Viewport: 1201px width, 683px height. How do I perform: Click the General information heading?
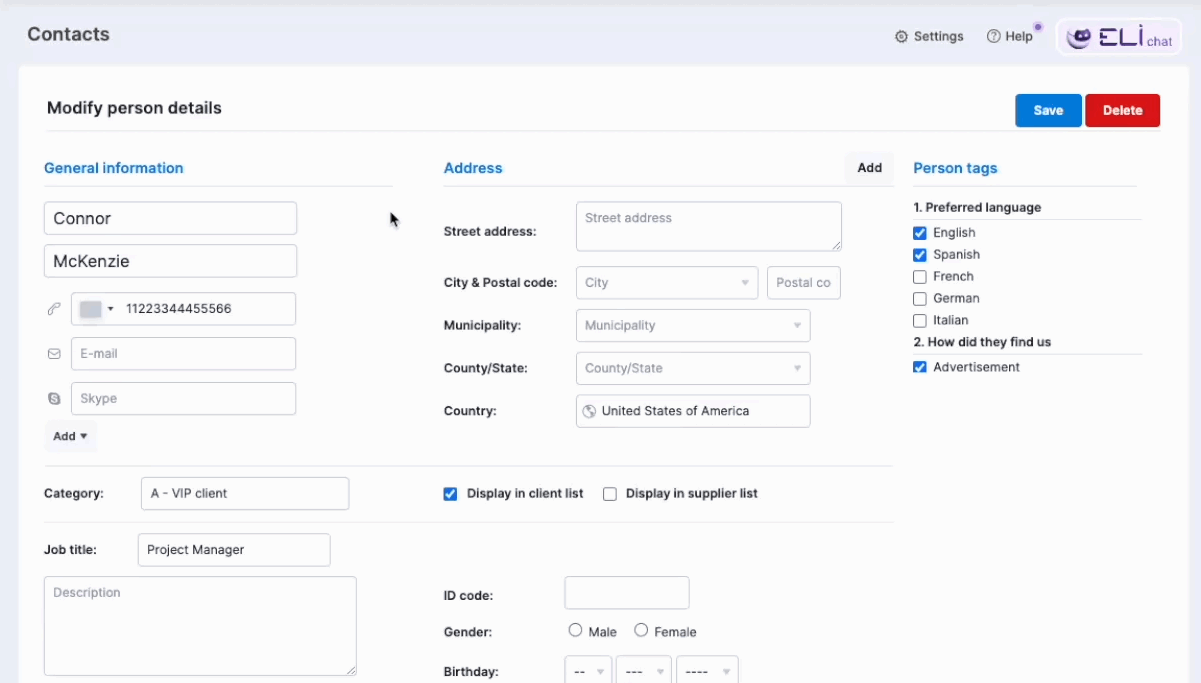coord(114,168)
